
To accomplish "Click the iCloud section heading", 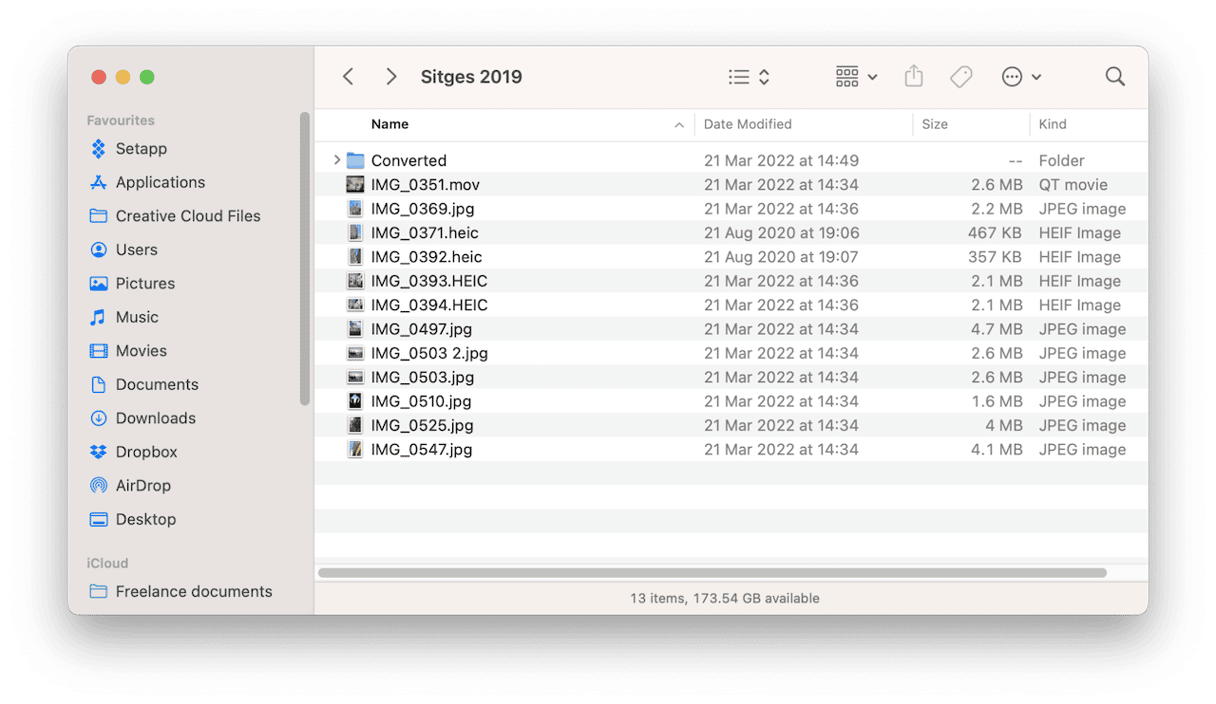I will pyautogui.click(x=108, y=563).
